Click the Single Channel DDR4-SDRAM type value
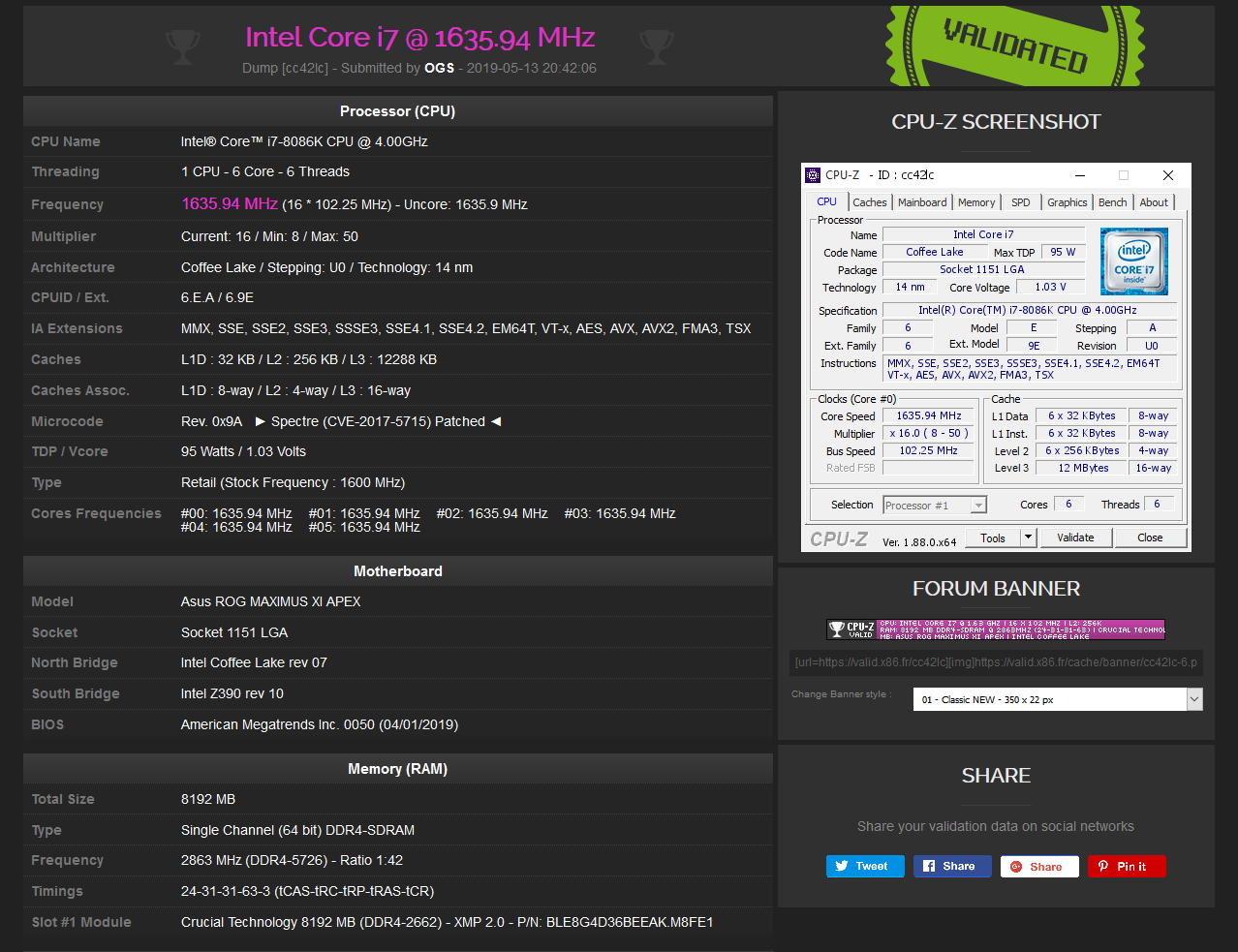Screen dimensions: 1238x952 pos(297,830)
